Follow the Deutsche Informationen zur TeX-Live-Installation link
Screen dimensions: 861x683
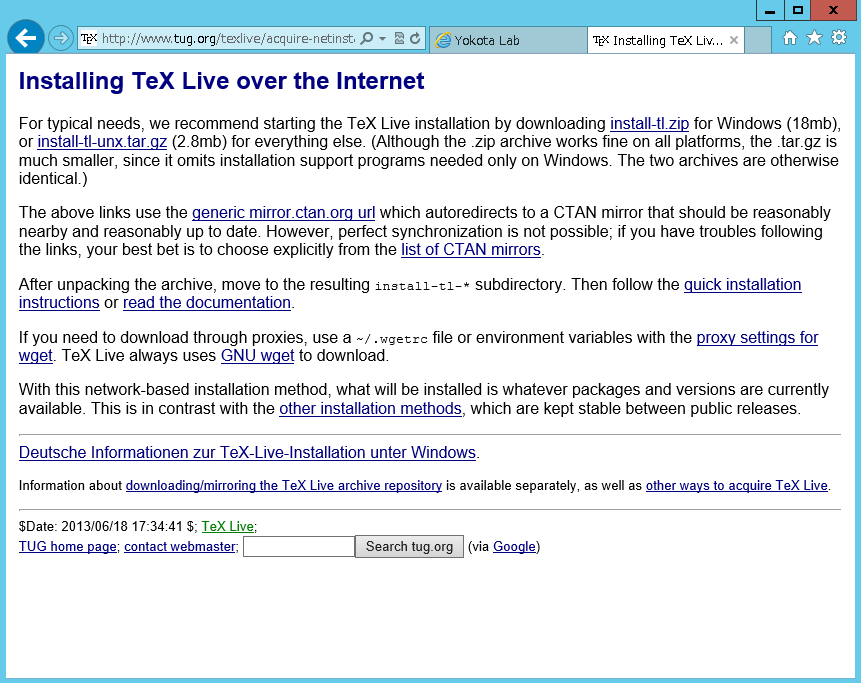247,453
